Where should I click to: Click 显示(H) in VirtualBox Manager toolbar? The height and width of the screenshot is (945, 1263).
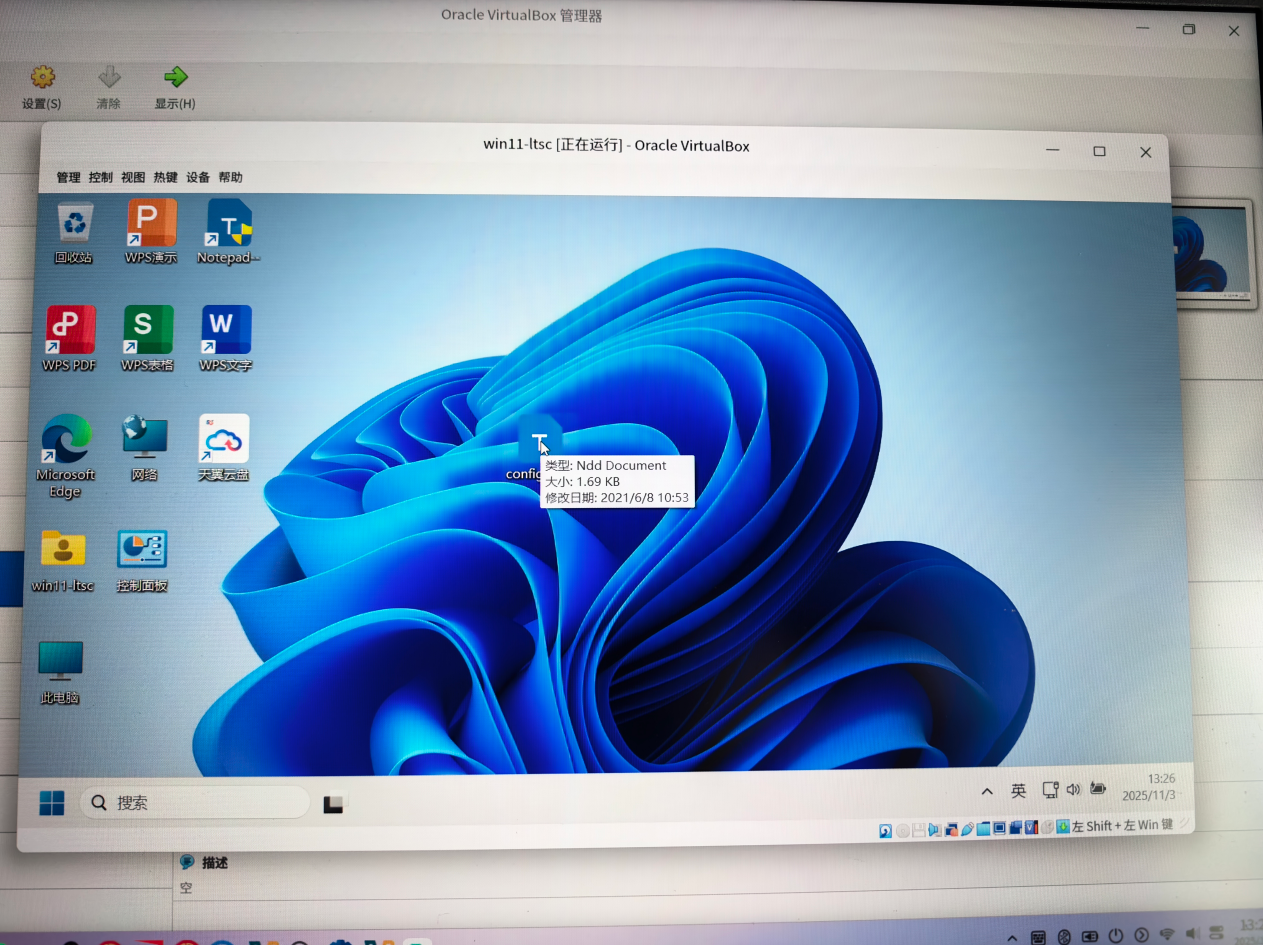click(175, 88)
